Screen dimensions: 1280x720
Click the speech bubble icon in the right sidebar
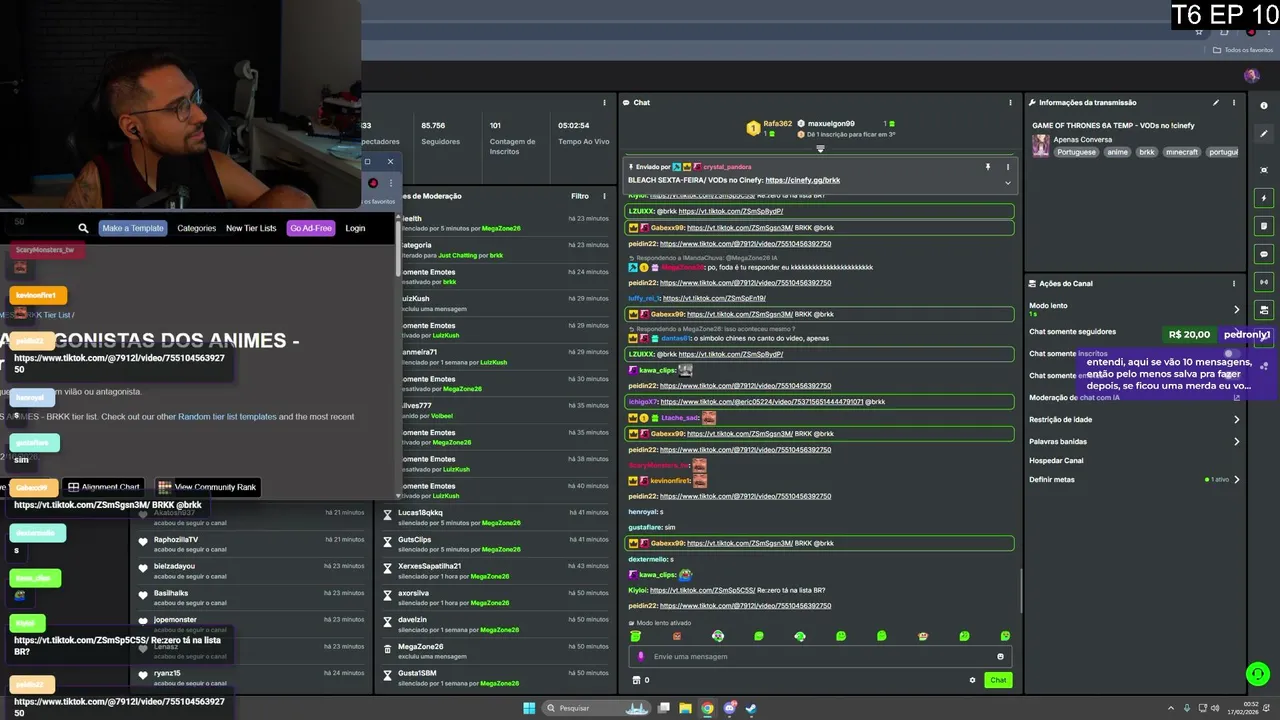[x=1264, y=254]
